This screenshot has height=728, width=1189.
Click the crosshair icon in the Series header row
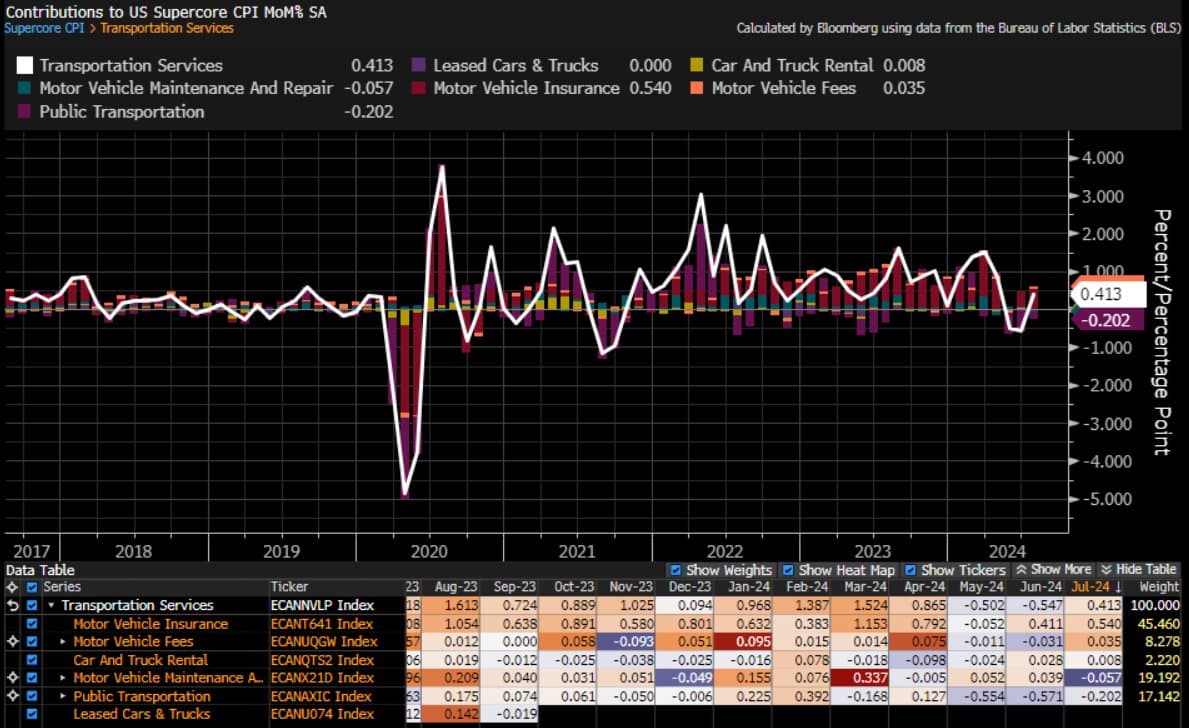[13, 587]
